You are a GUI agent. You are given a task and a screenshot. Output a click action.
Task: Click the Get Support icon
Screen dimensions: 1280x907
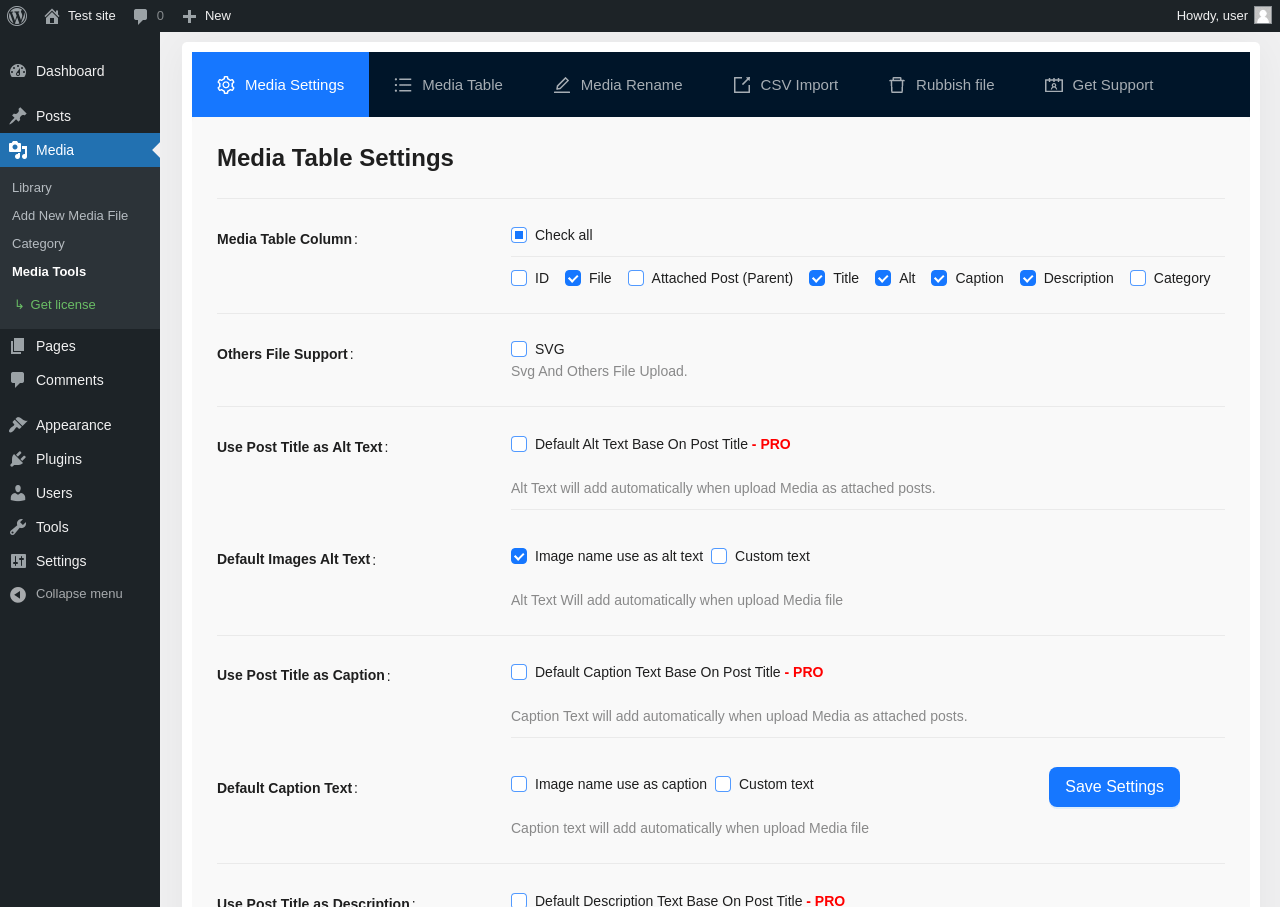pyautogui.click(x=1054, y=85)
